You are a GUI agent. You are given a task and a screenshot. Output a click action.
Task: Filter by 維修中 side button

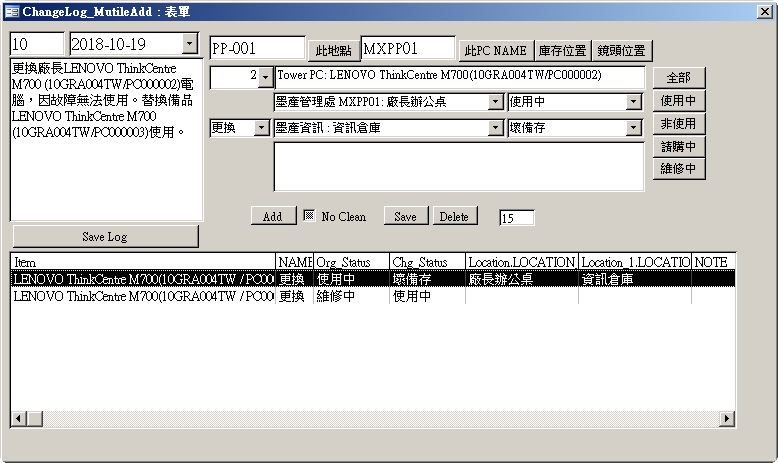click(679, 169)
